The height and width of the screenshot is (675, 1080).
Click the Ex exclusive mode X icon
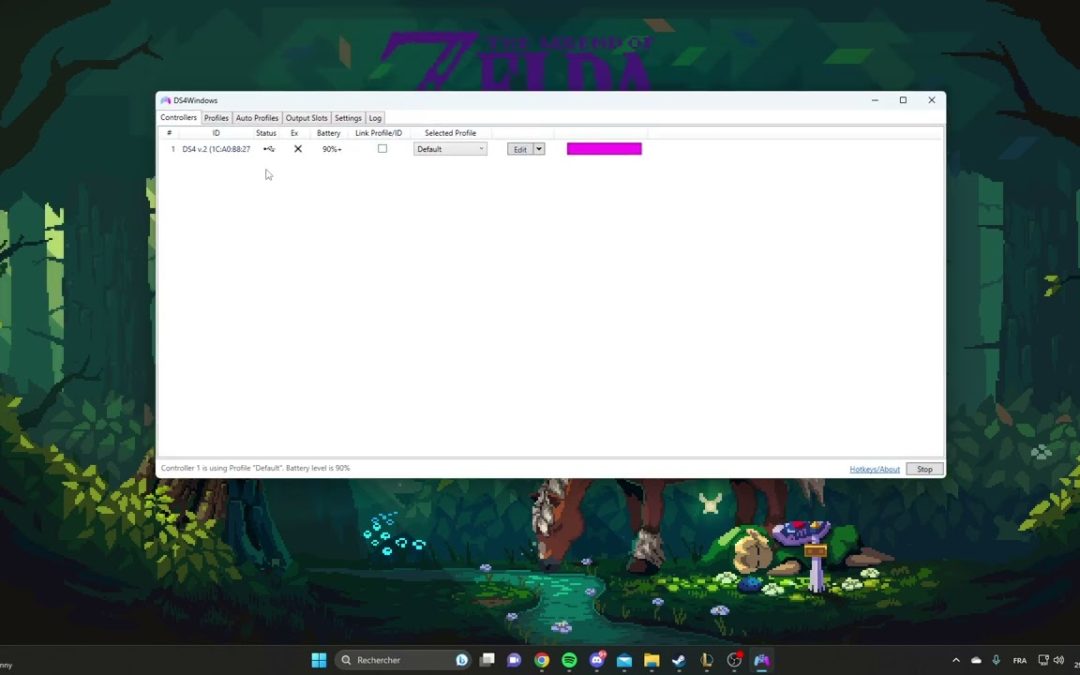coord(298,149)
